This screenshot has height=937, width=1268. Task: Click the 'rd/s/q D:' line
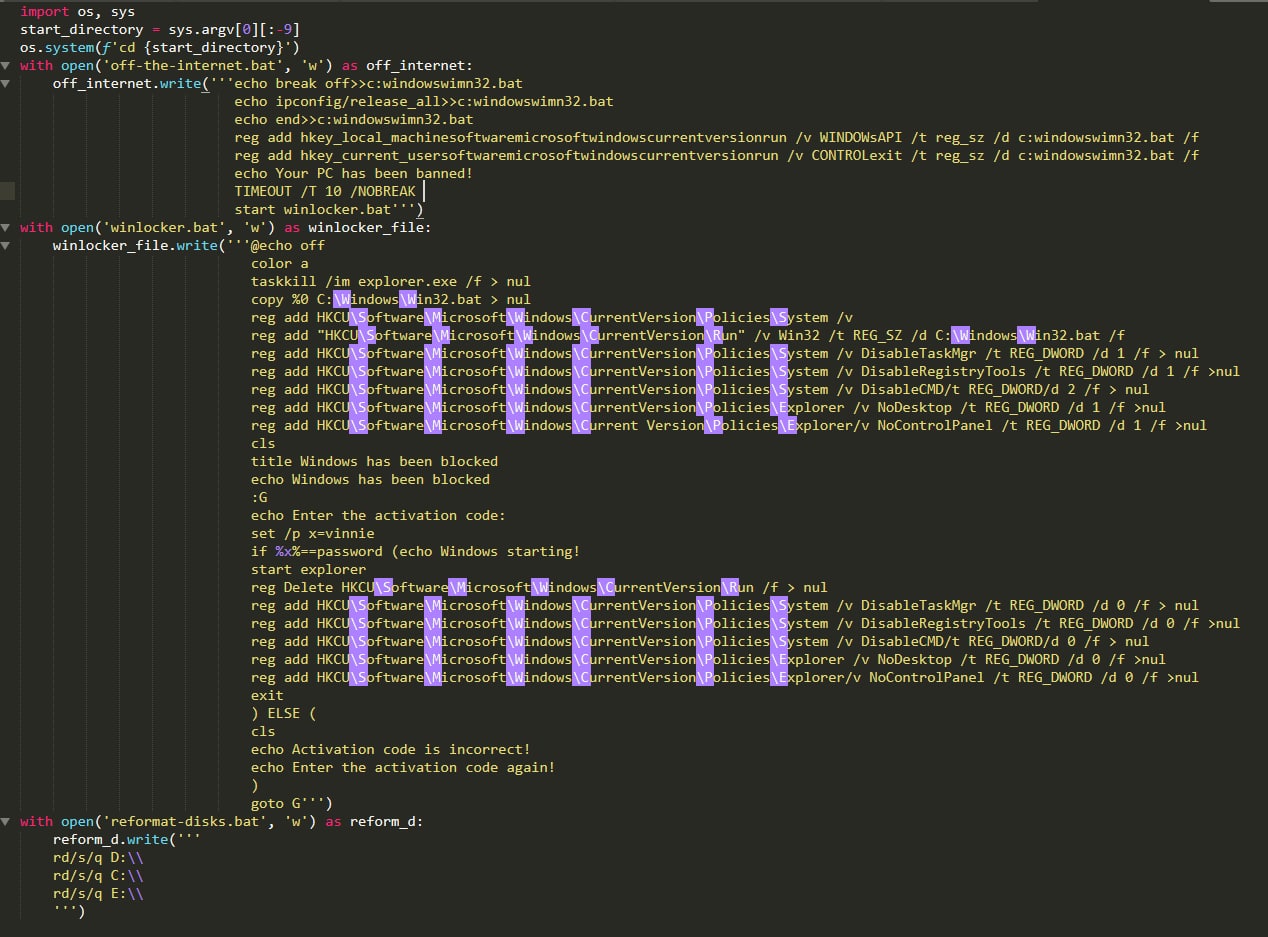coord(98,857)
